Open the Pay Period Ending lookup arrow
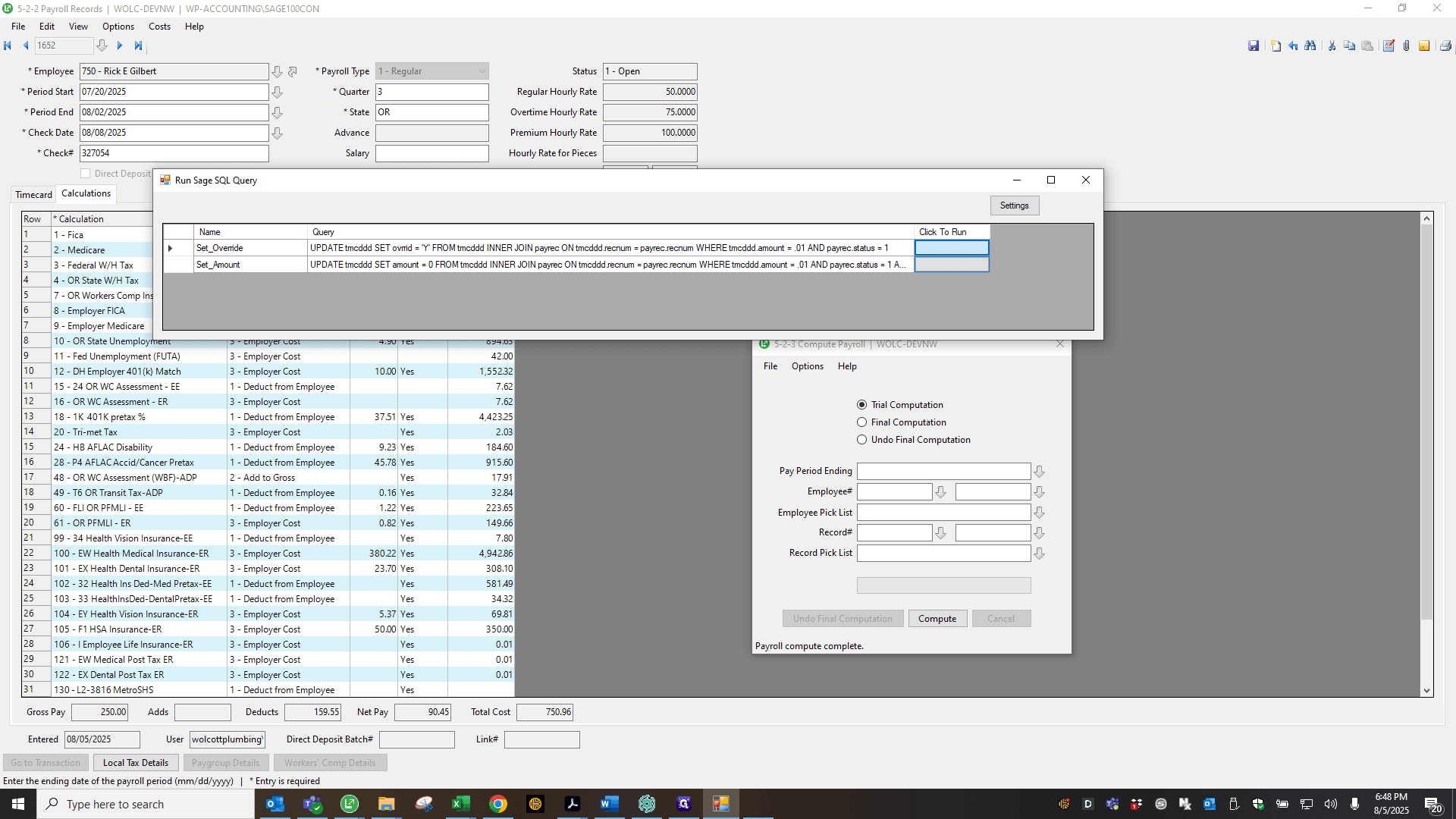Screen dimensions: 1456x819 [x=1039, y=471]
